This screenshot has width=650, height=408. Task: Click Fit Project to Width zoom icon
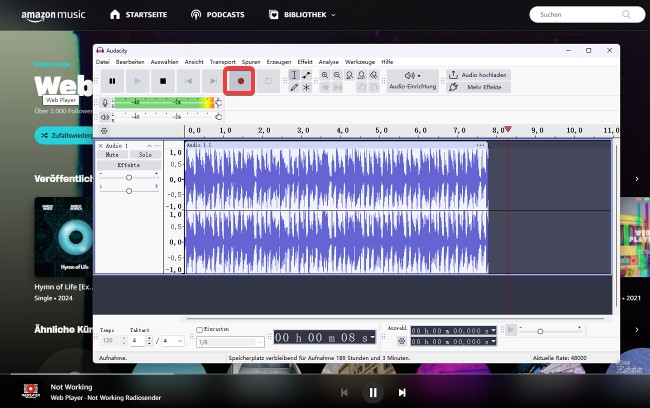[x=361, y=75]
